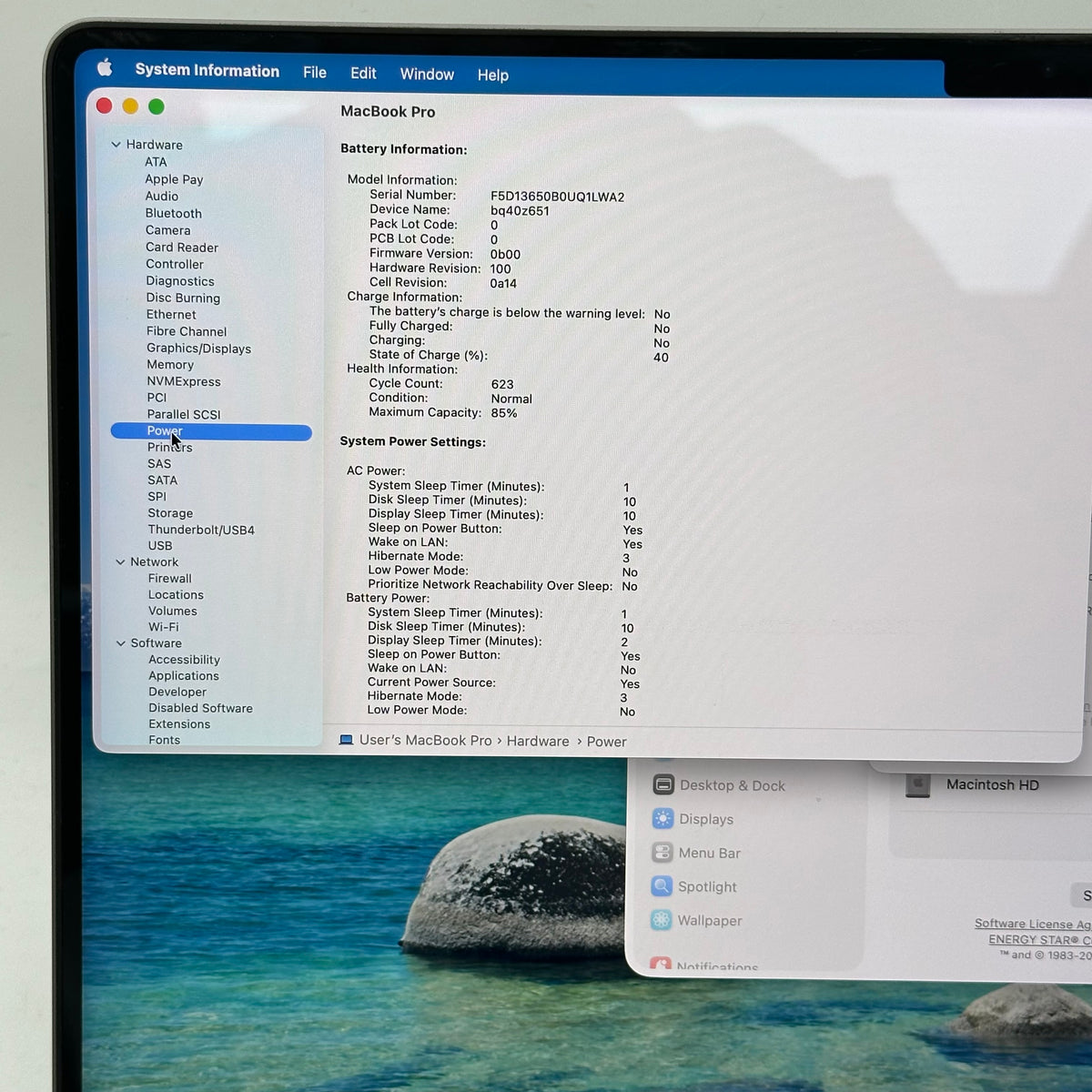The width and height of the screenshot is (1092, 1092).
Task: Click the Maximum Capacity value 85%
Action: [504, 413]
